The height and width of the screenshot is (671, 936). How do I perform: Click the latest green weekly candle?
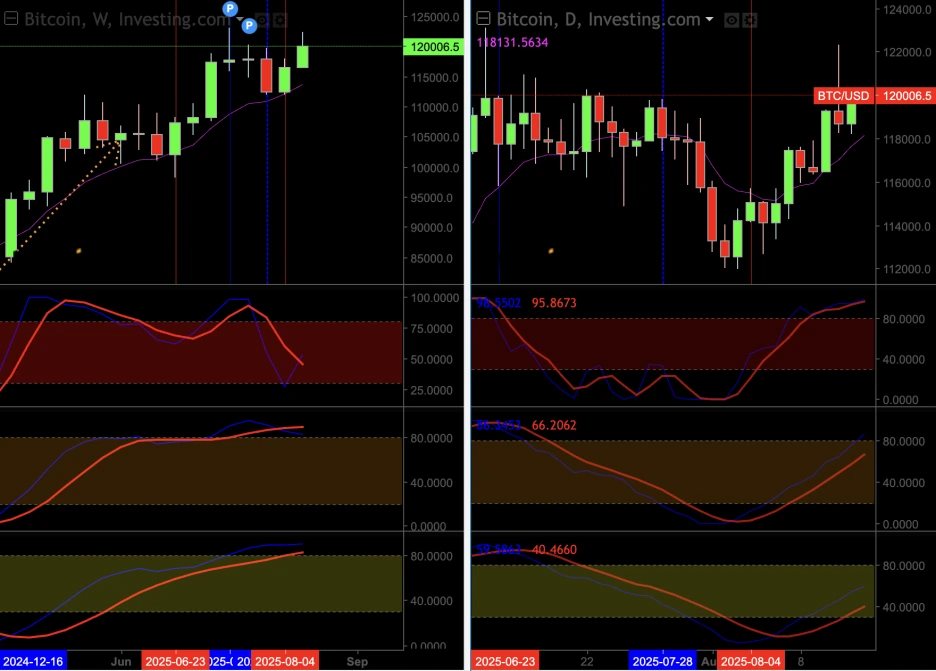303,57
